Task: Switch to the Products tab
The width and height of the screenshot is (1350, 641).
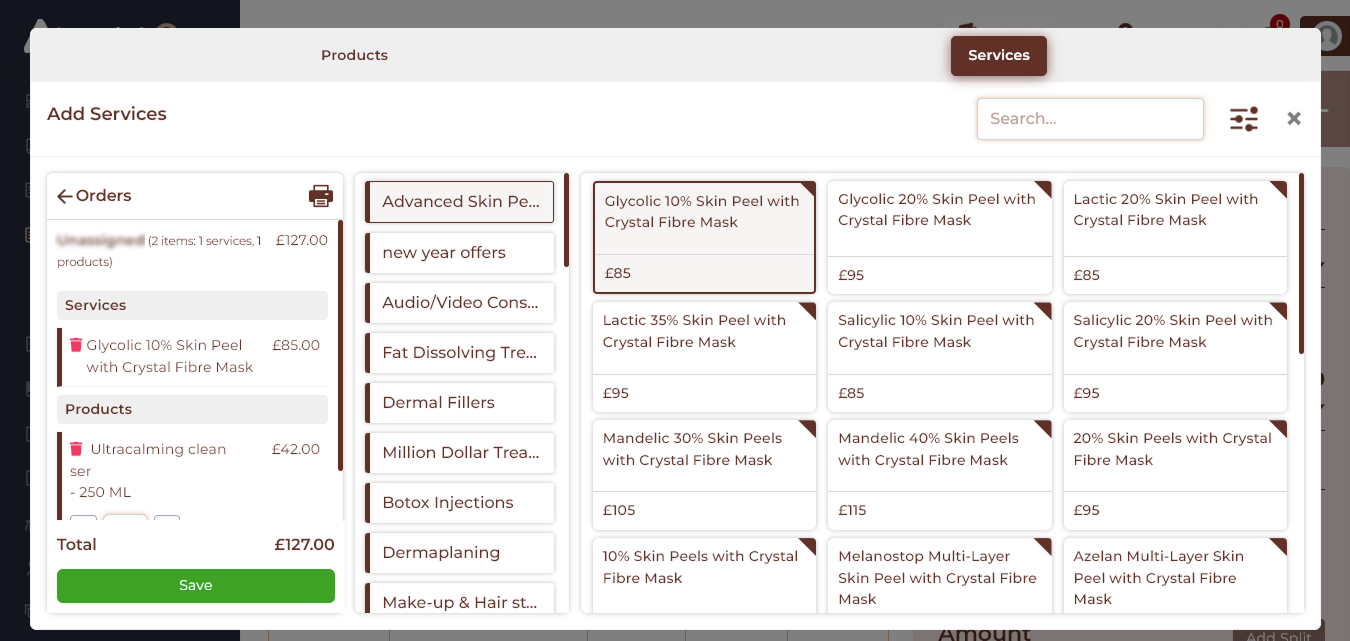Action: 354,56
